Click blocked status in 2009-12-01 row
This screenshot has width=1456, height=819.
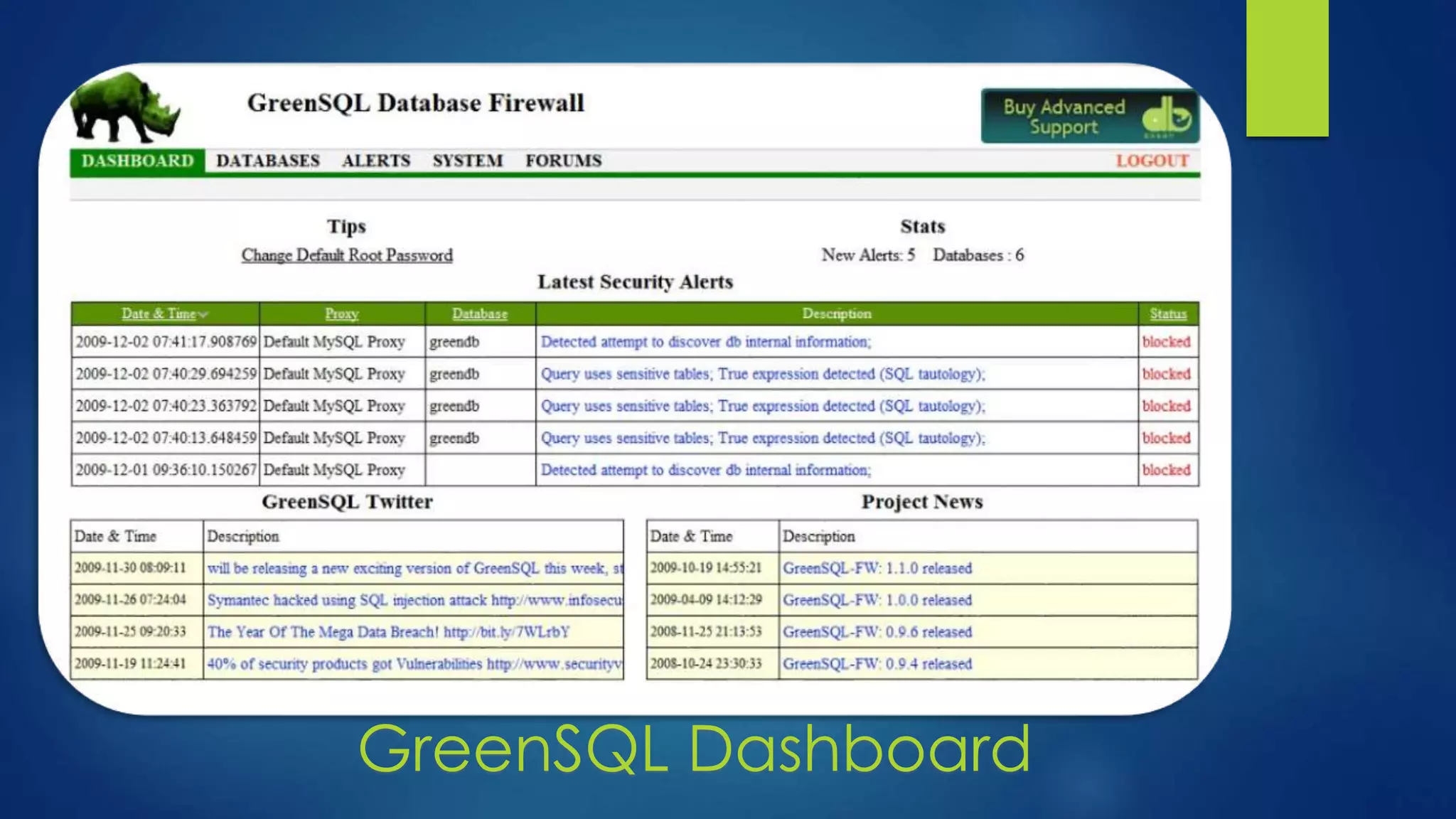point(1167,470)
